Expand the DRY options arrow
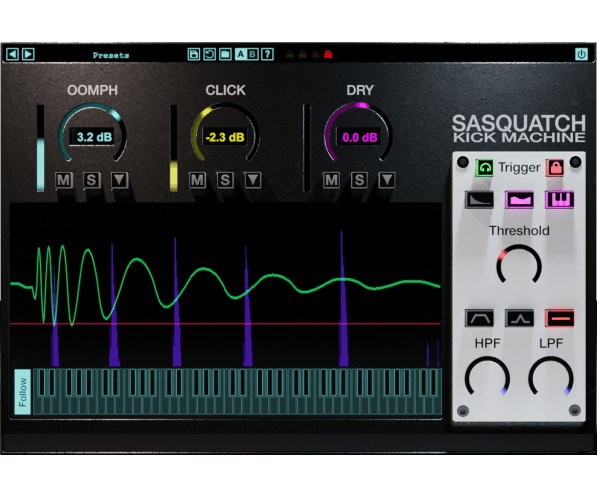597x497 pixels. 387,180
